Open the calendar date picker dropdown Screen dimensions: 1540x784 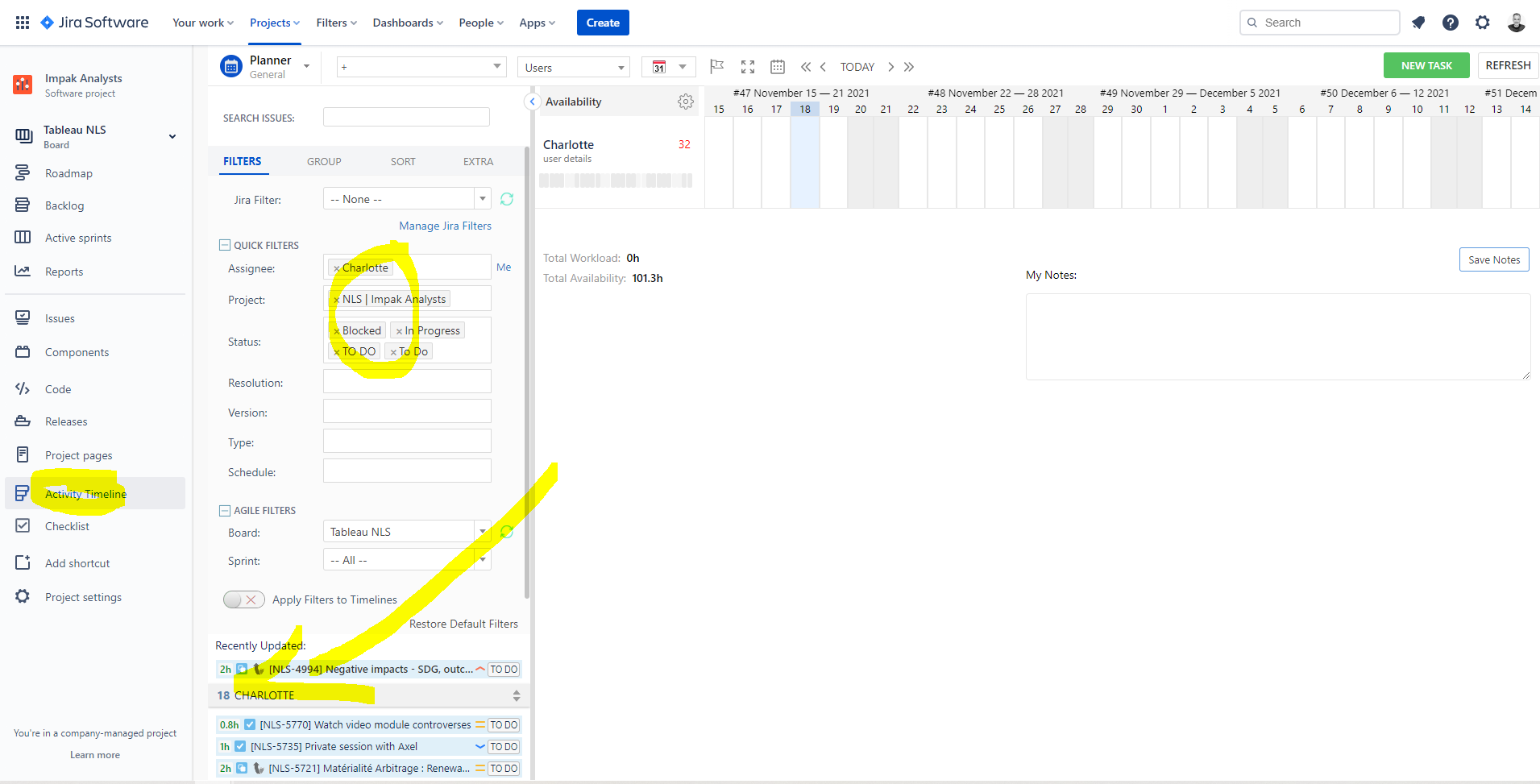pyautogui.click(x=669, y=67)
